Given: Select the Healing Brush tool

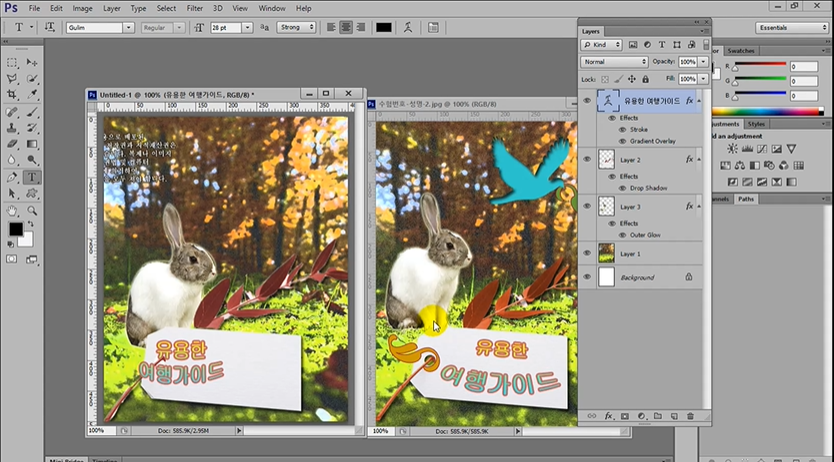Looking at the screenshot, I should pyautogui.click(x=12, y=112).
